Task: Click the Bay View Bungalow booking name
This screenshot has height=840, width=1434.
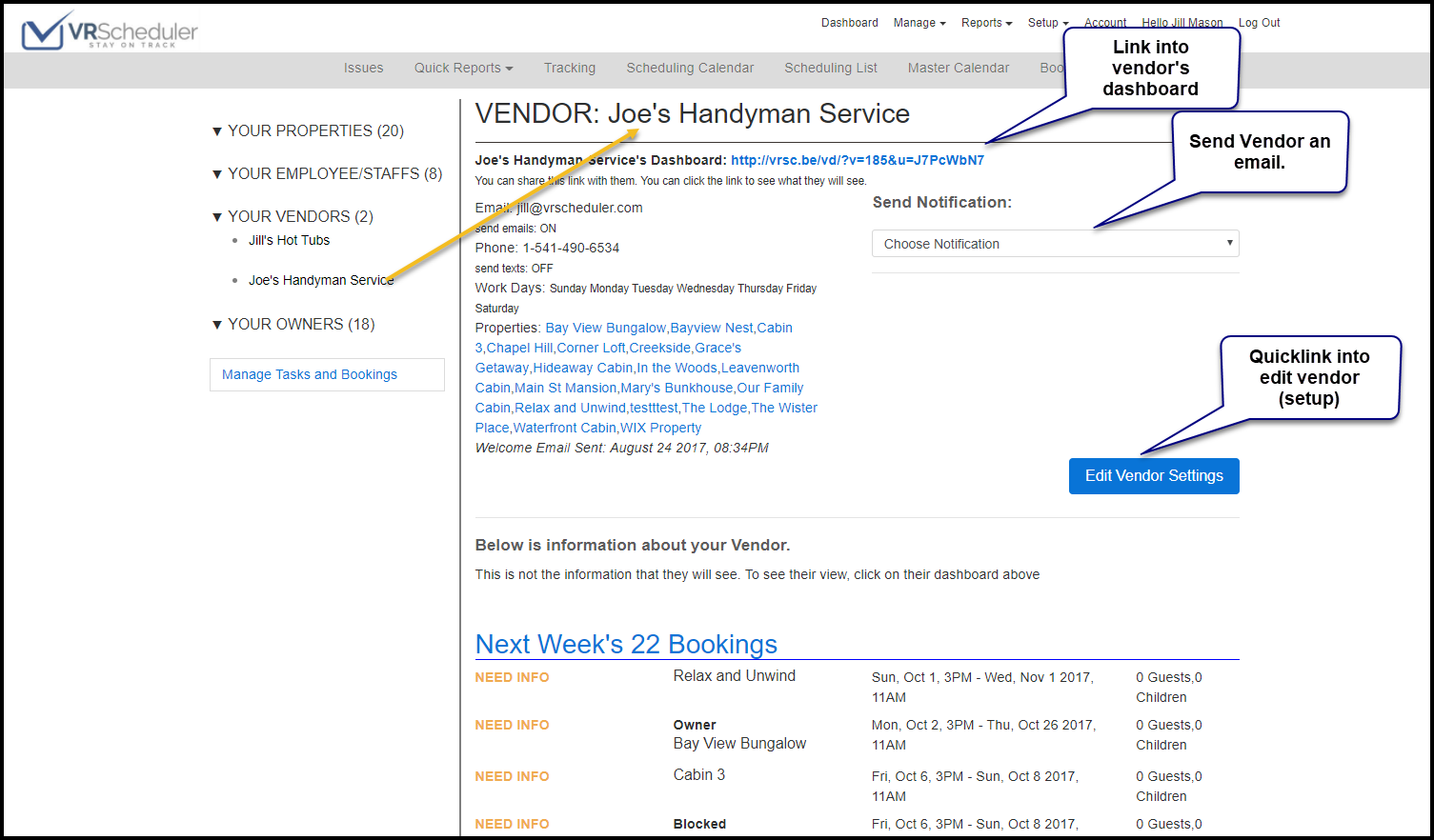Action: pyautogui.click(x=739, y=744)
